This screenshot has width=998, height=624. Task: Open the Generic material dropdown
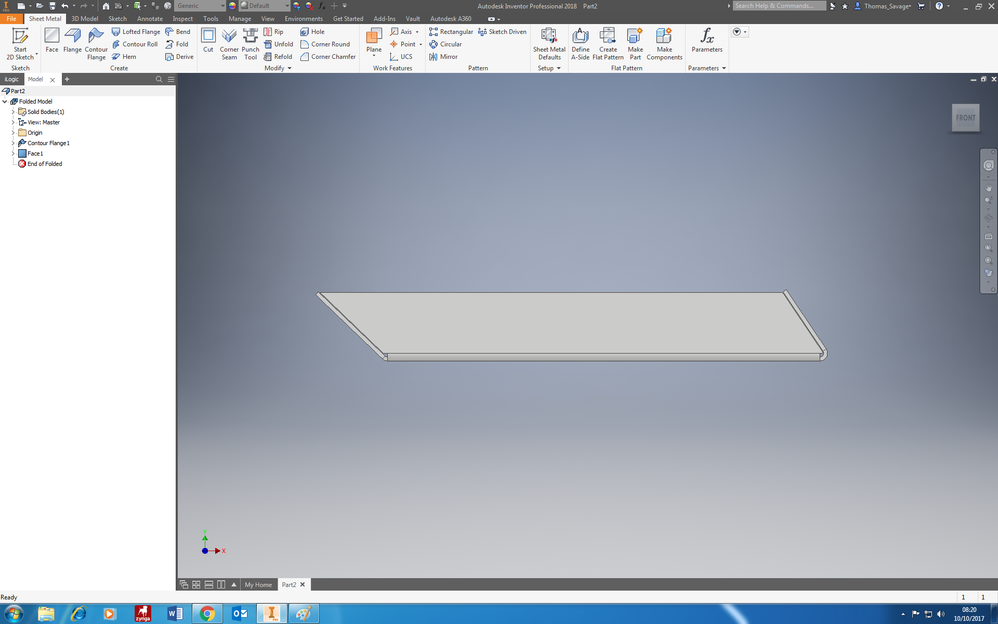coord(200,6)
